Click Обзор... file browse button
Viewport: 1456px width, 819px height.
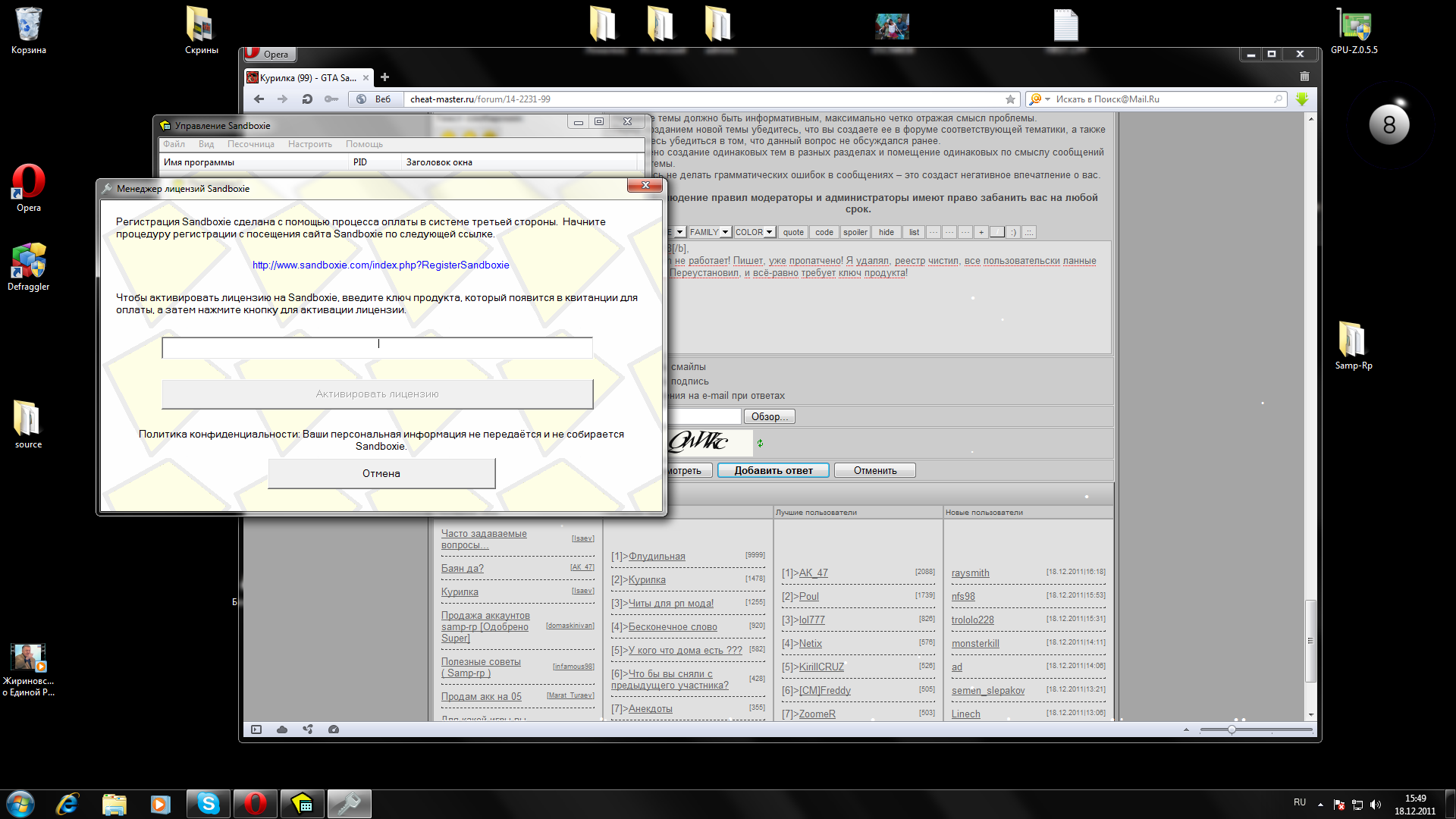pyautogui.click(x=770, y=416)
